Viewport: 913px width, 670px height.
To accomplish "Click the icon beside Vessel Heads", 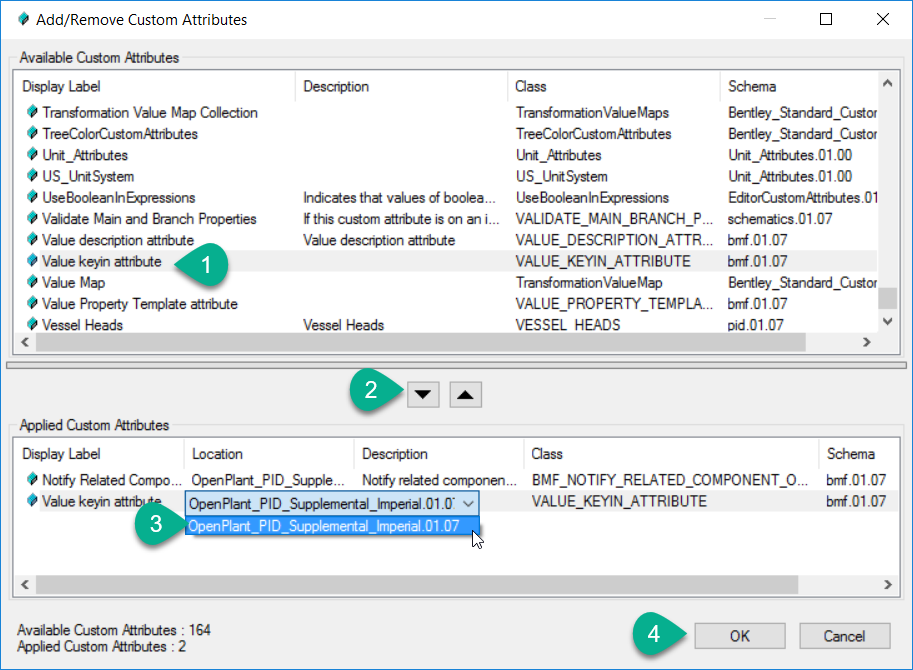I will tap(32, 325).
